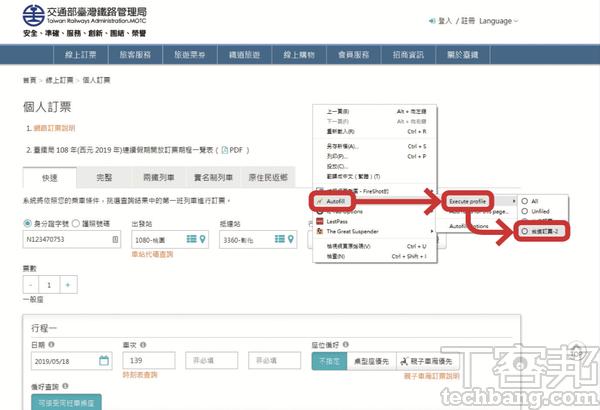Click the info icon beside 日期
Viewport: 600px width, 410px height.
(x=51, y=345)
